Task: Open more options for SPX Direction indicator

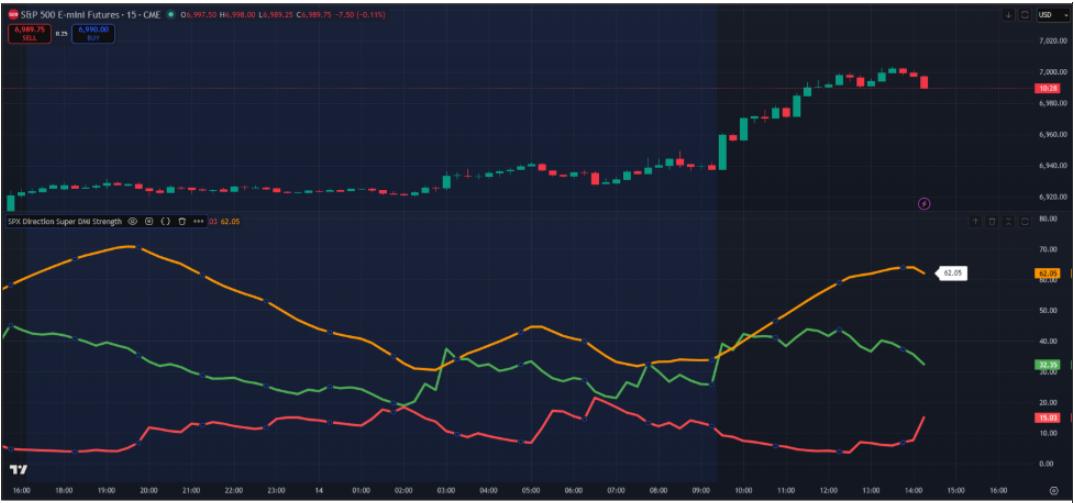Action: click(198, 222)
